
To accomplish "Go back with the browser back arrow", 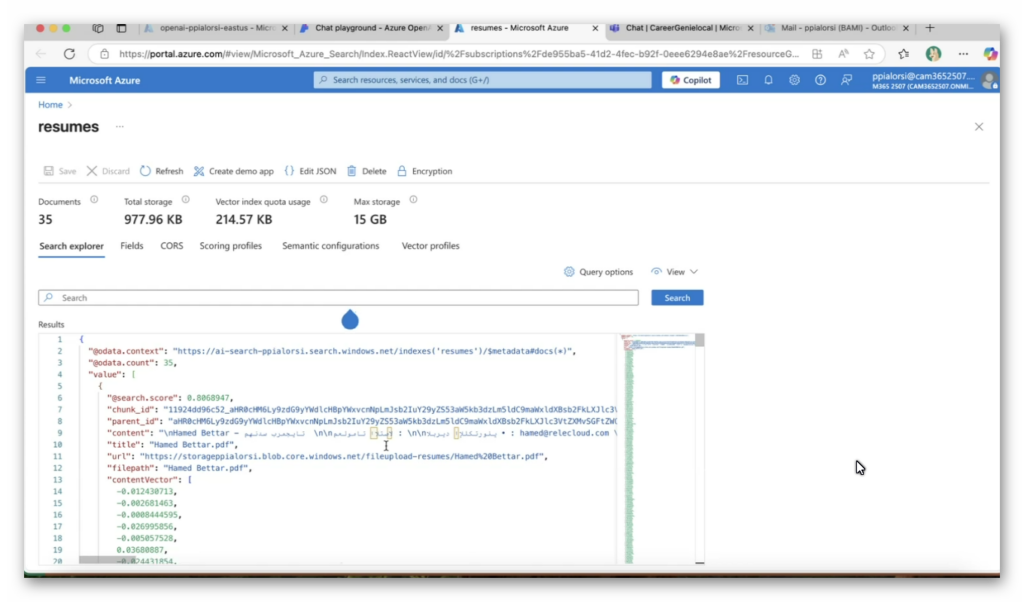I will [41, 54].
